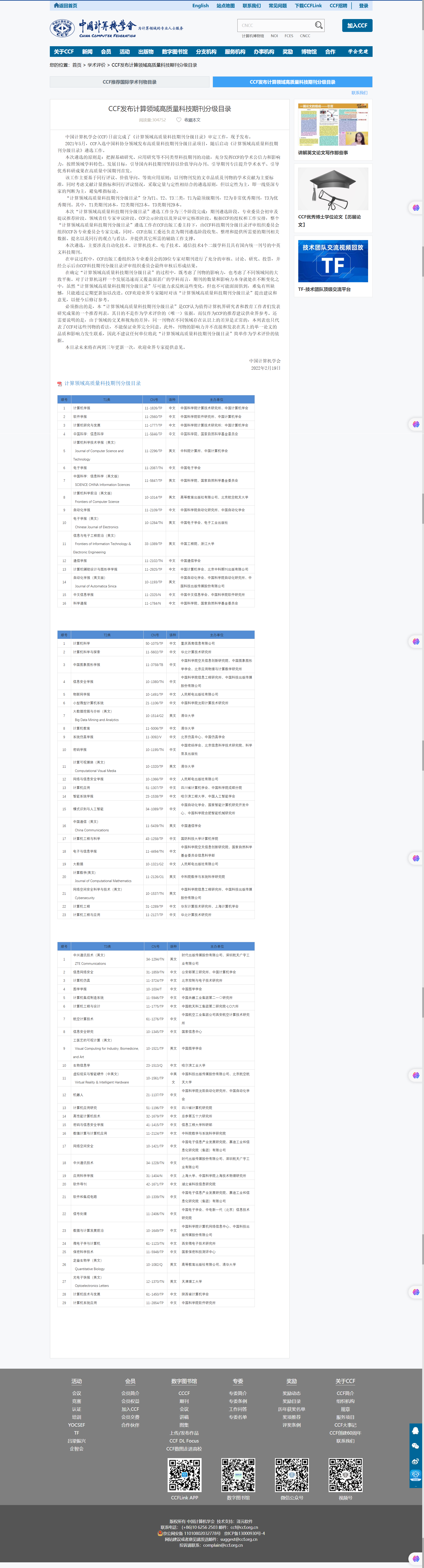Open the 博物馆 menu item
The image size is (424, 1568).
point(309,52)
